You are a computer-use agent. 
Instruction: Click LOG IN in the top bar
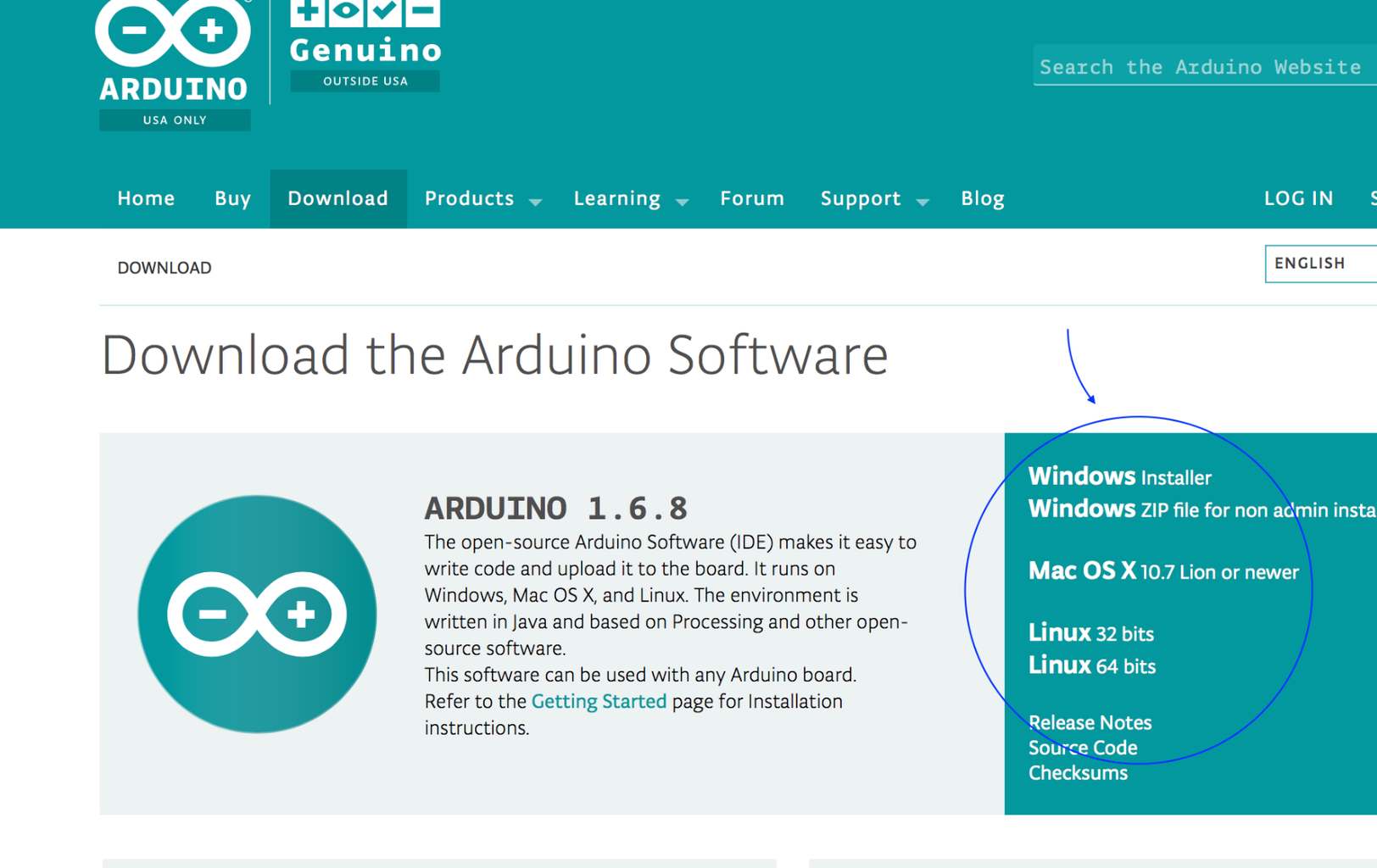tap(1298, 198)
